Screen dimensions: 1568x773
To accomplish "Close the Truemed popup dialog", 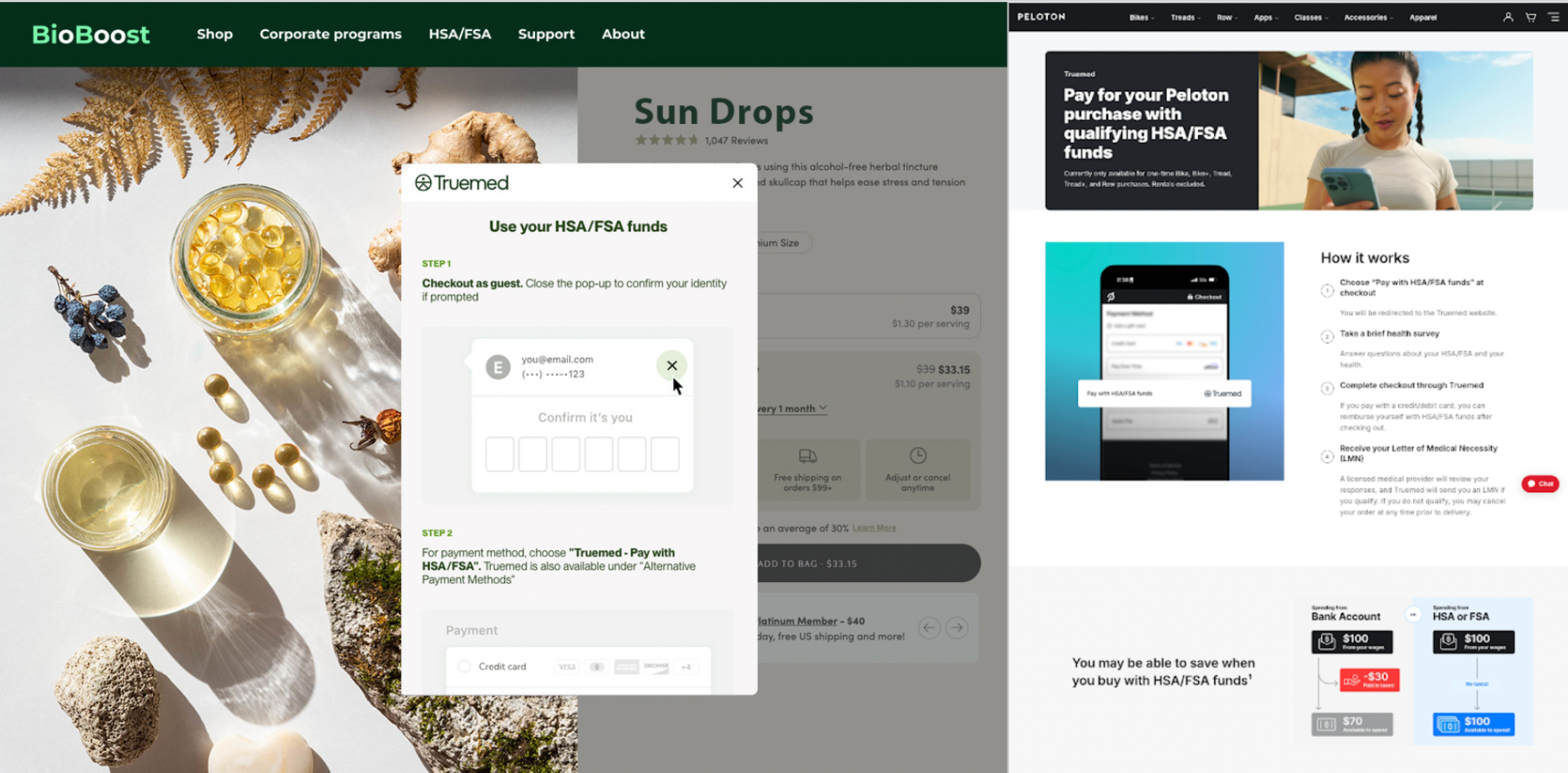I will pyautogui.click(x=737, y=183).
